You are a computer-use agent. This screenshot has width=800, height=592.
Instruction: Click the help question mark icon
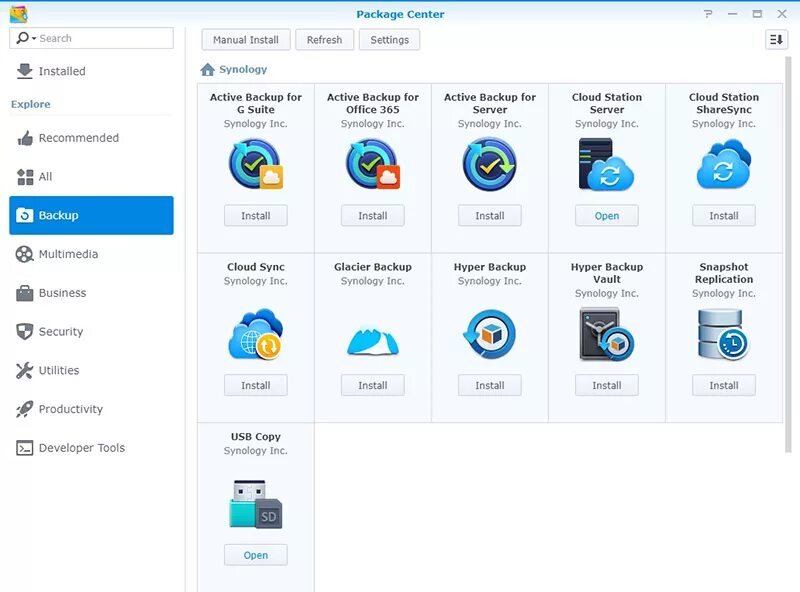(x=708, y=14)
